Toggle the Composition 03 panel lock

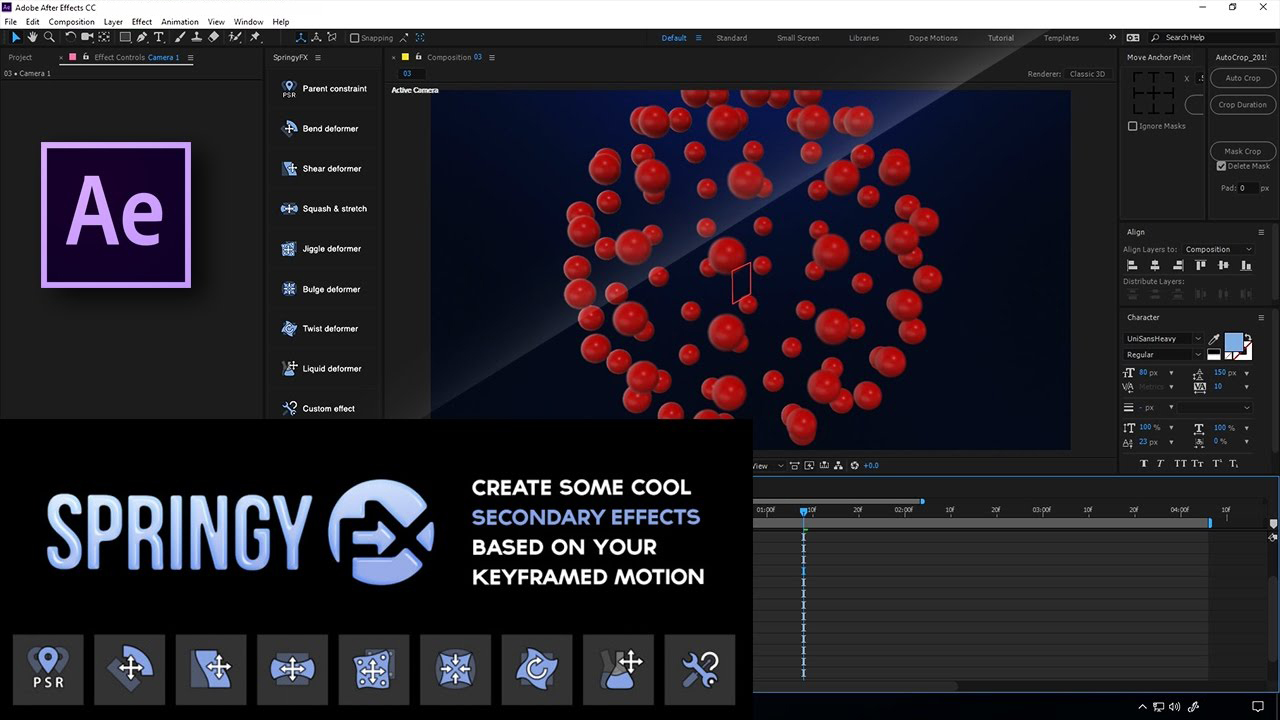coord(417,57)
